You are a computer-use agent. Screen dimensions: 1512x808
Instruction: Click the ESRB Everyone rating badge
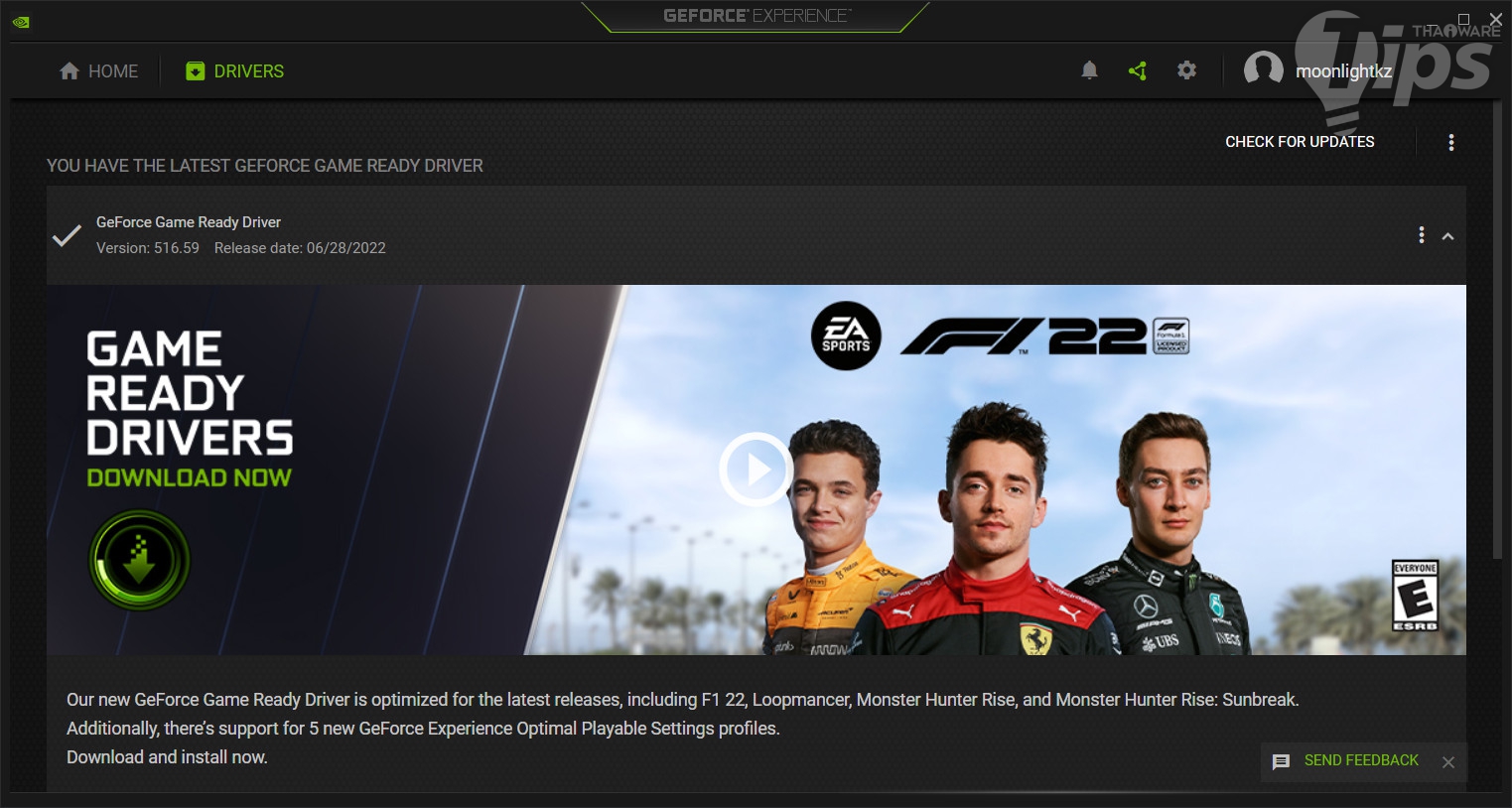pos(1415,595)
